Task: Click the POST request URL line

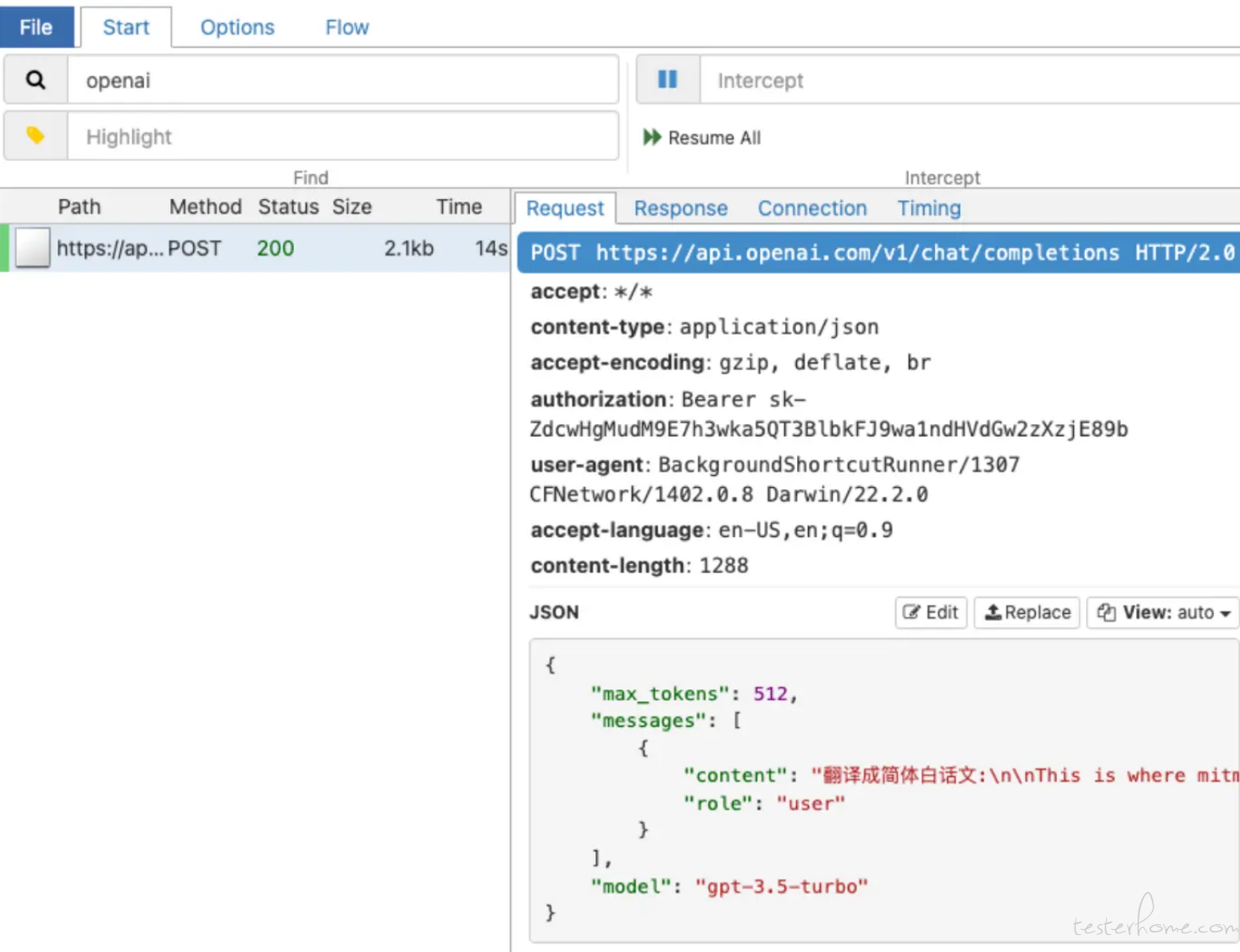Action: click(879, 252)
